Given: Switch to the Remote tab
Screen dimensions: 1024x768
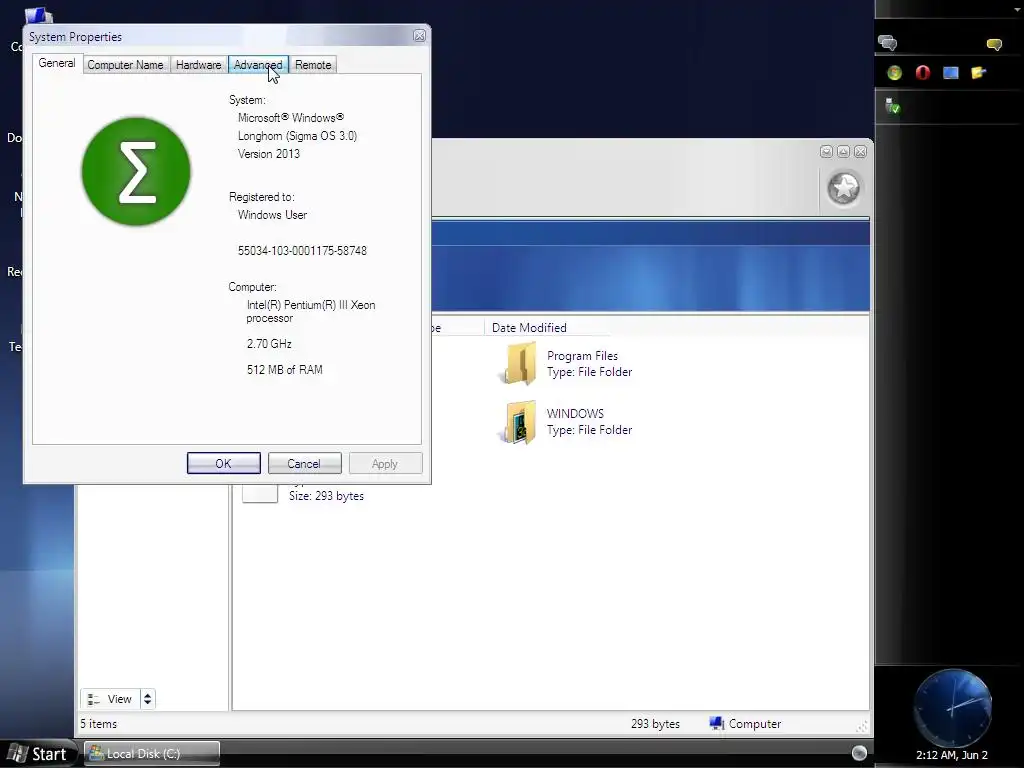Looking at the screenshot, I should coord(313,65).
